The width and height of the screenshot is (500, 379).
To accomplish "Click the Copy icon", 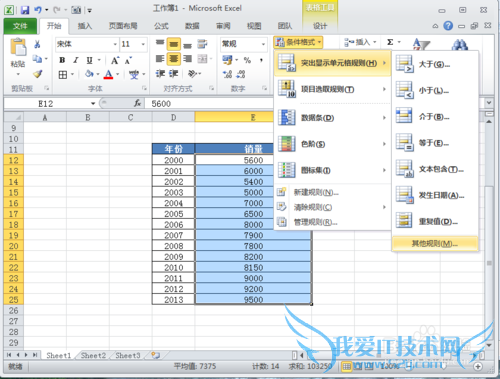I will click(37, 59).
